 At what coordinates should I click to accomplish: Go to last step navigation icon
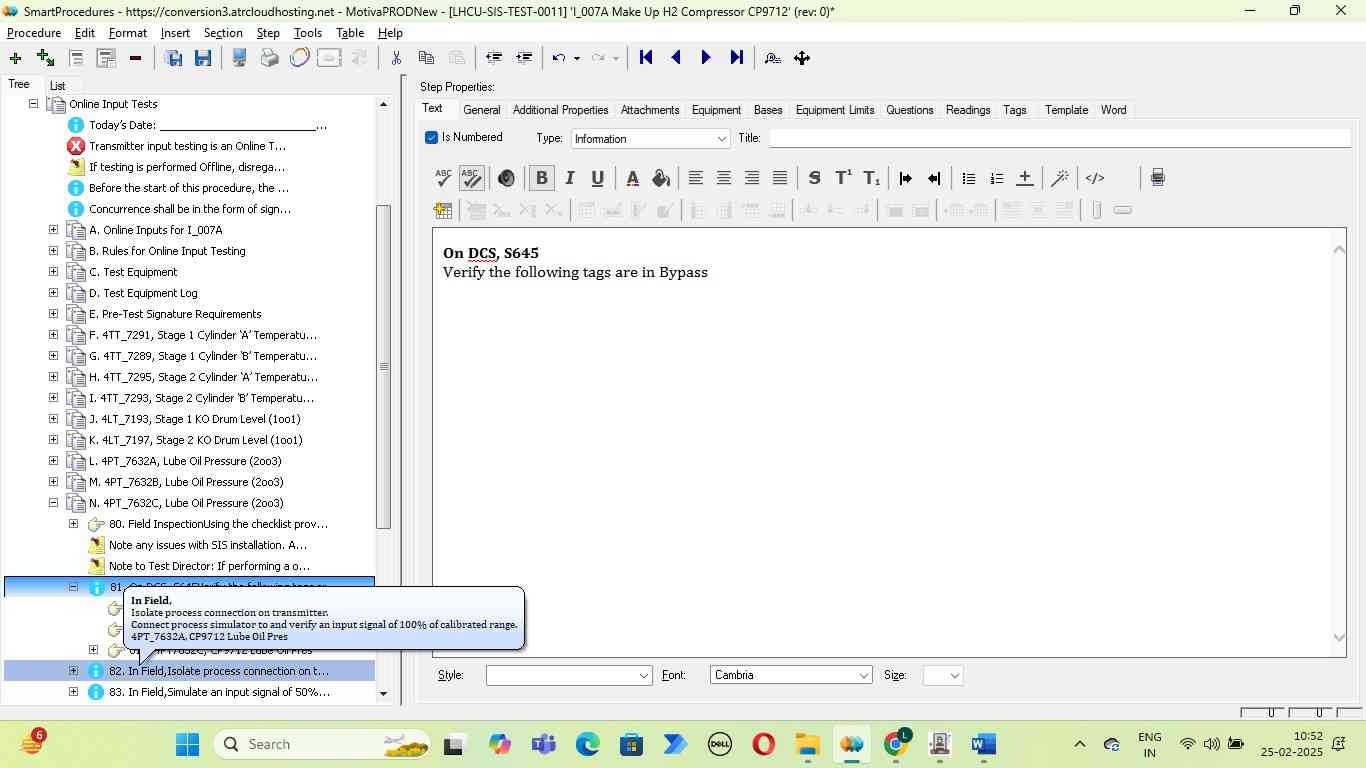coord(736,58)
